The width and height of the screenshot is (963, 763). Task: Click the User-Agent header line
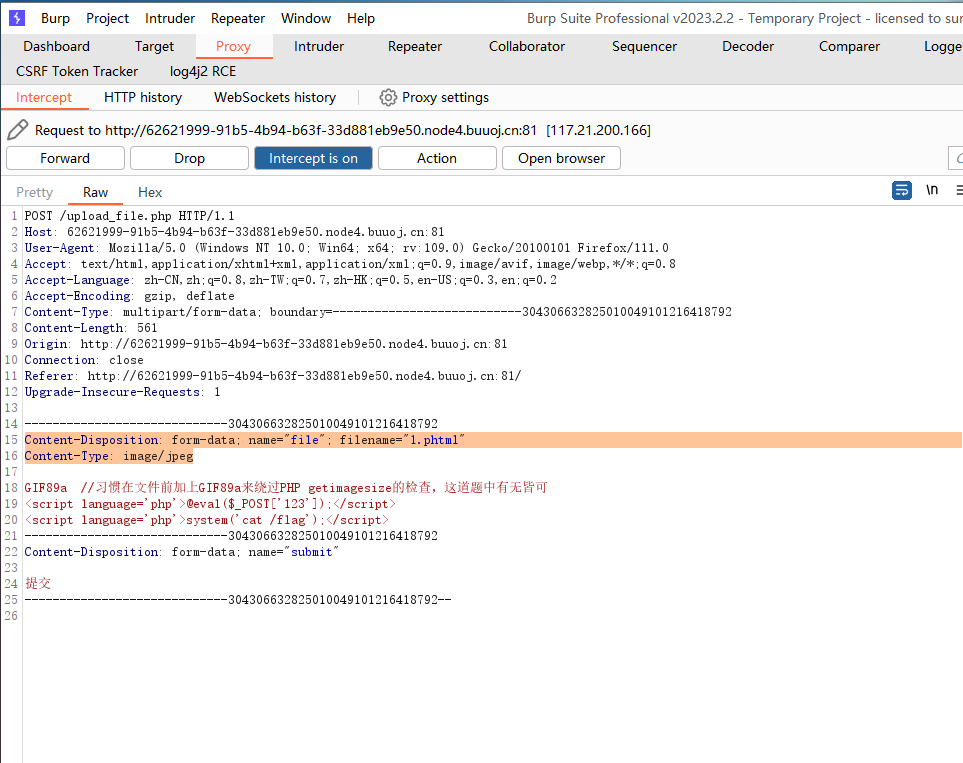pos(346,248)
